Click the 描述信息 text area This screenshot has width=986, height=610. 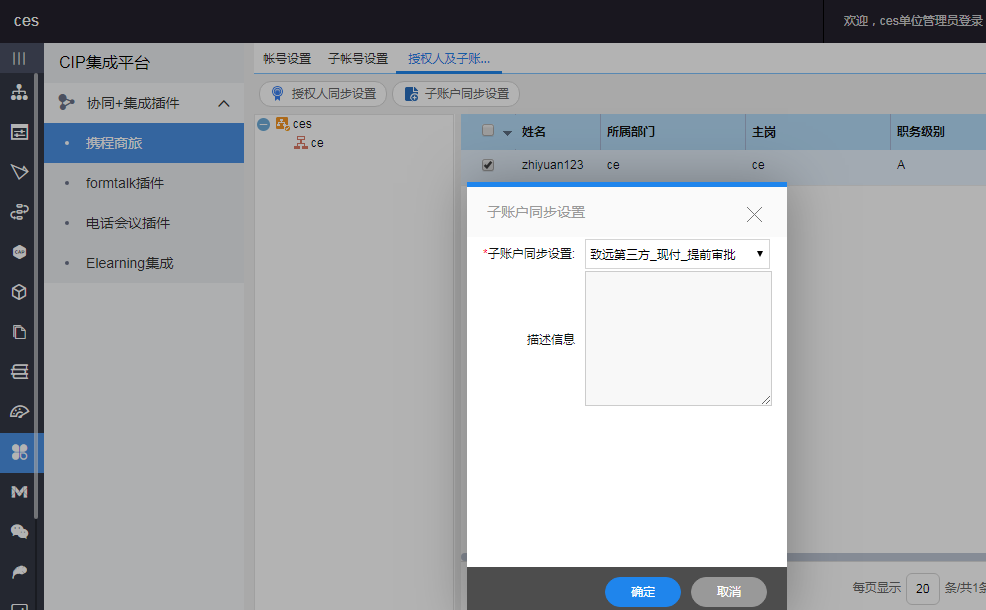coord(677,338)
